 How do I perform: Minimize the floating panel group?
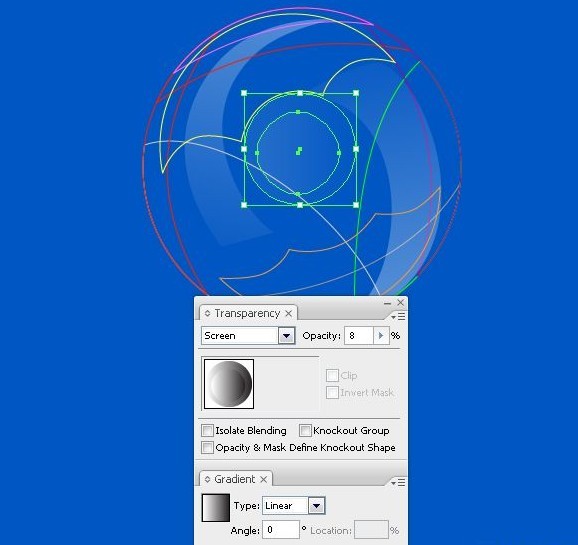click(387, 303)
